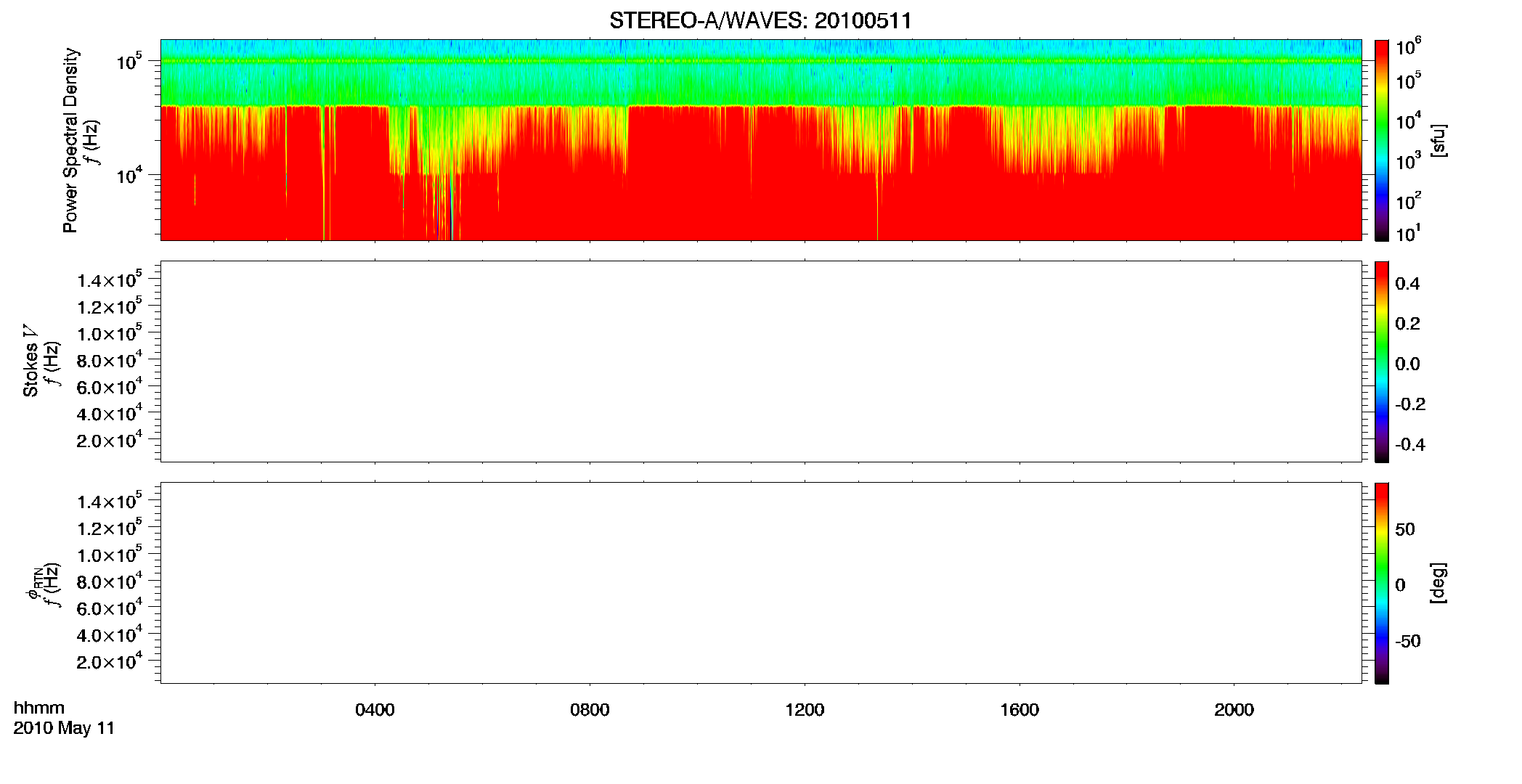Click the Power Spectral Density axis label
This screenshot has height=784, width=1522.
click(x=70, y=140)
